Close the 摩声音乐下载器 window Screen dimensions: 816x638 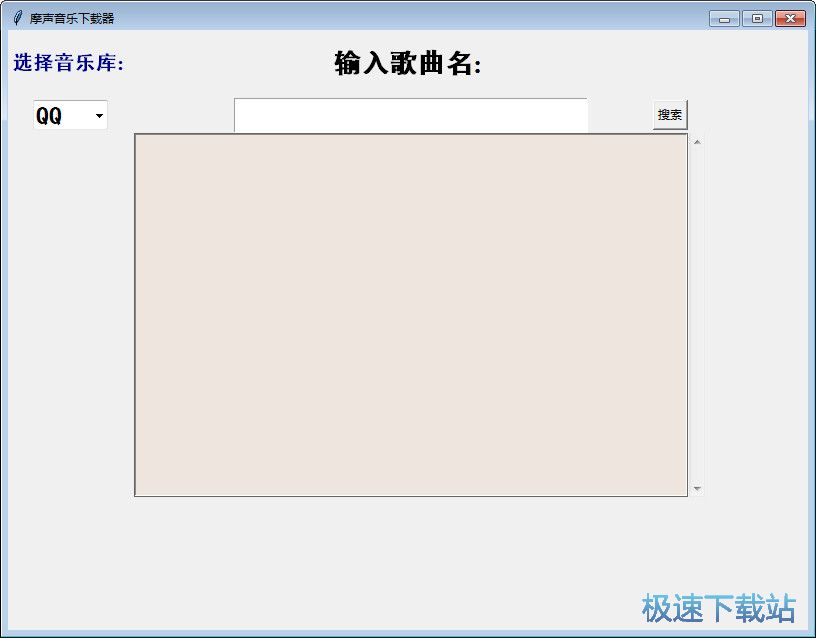coord(789,18)
